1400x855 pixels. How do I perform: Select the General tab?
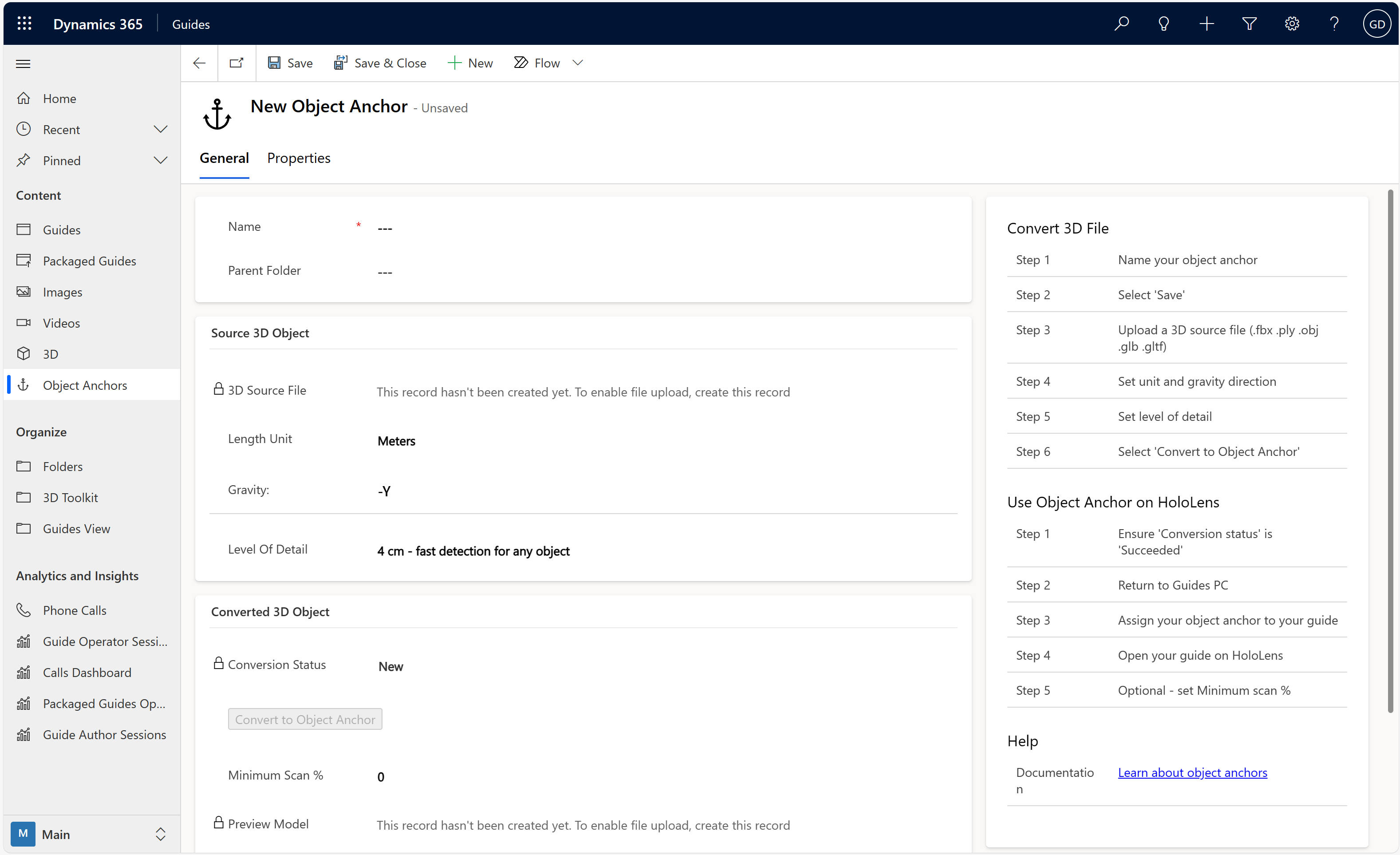pyautogui.click(x=223, y=158)
